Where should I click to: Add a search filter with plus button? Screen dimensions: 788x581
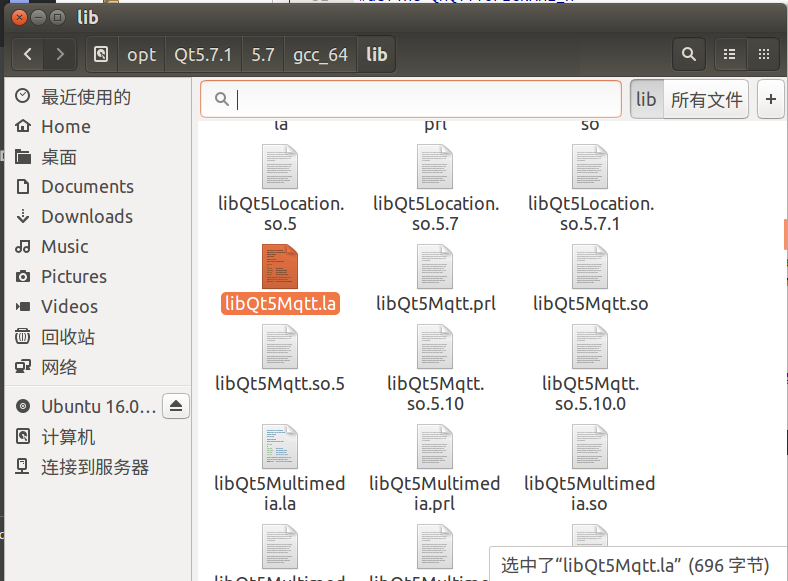point(770,99)
